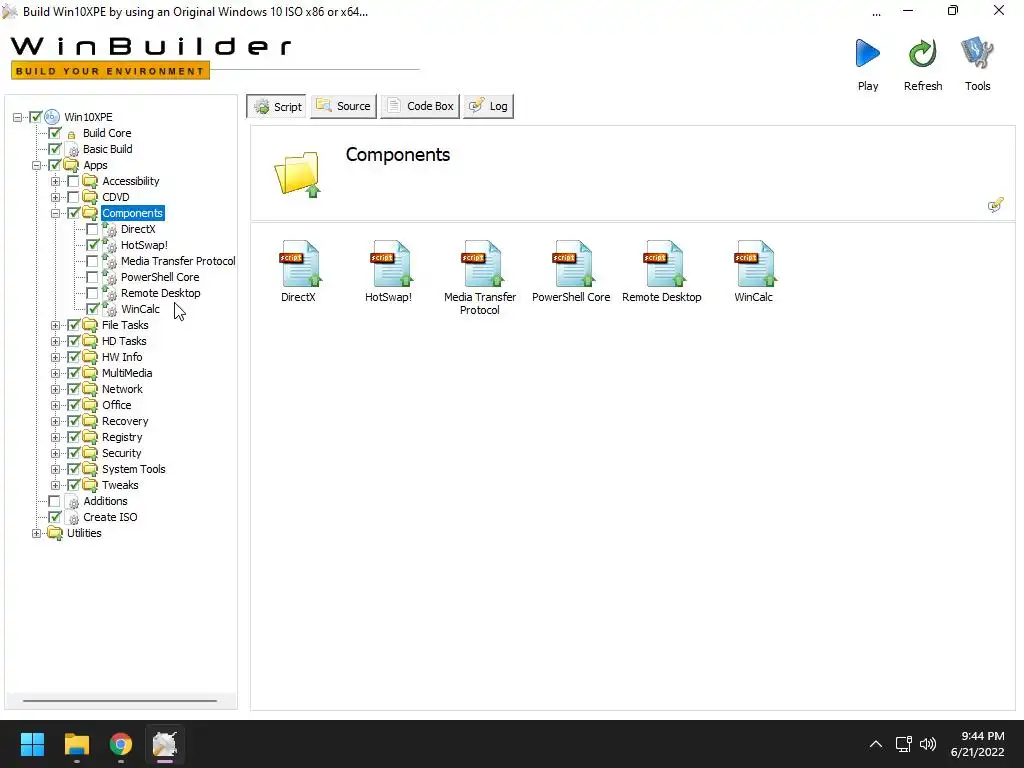Open File Explorer from the taskbar
Image resolution: width=1024 pixels, height=768 pixels.
[x=76, y=744]
